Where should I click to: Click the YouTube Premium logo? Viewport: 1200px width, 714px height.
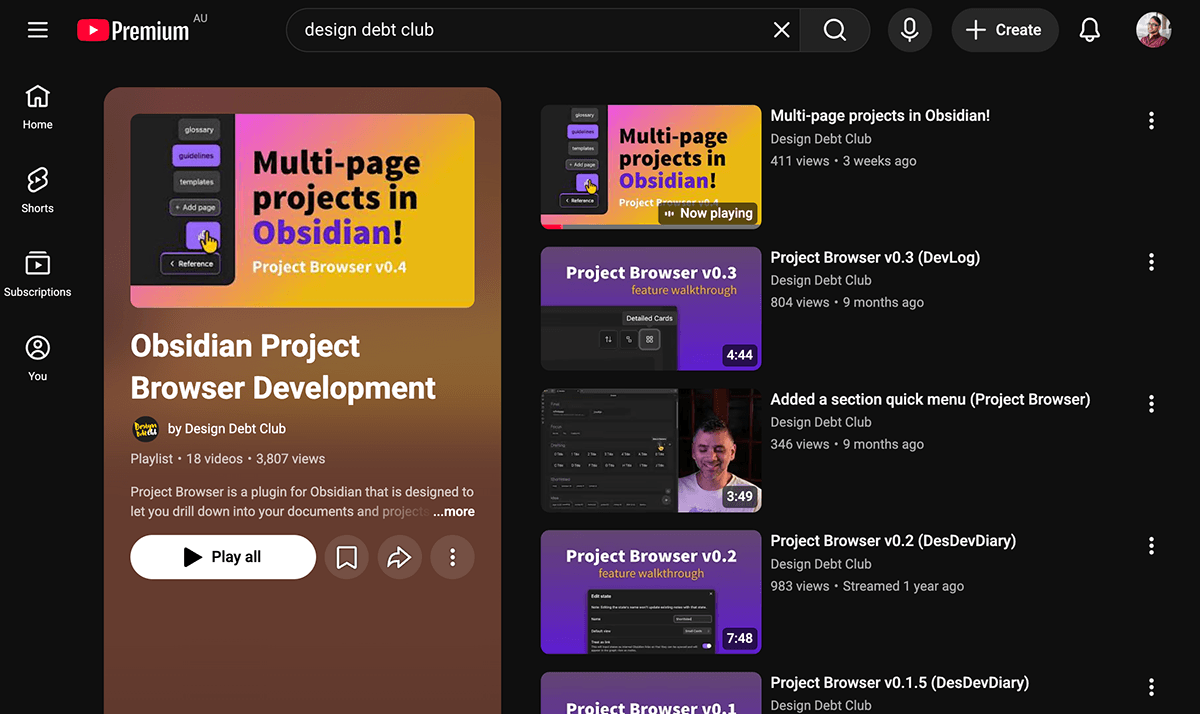(133, 31)
